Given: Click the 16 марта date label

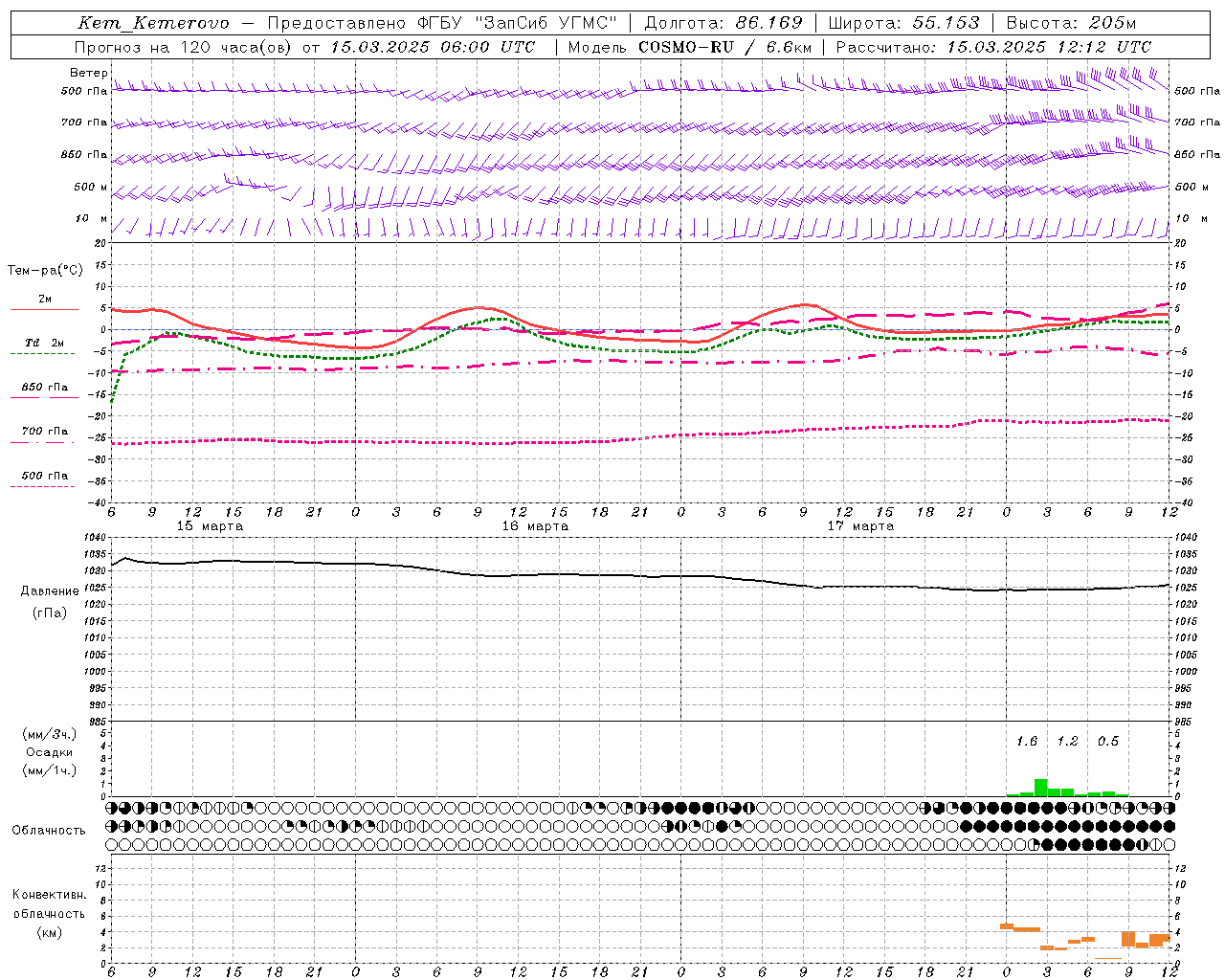Looking at the screenshot, I should (x=535, y=526).
